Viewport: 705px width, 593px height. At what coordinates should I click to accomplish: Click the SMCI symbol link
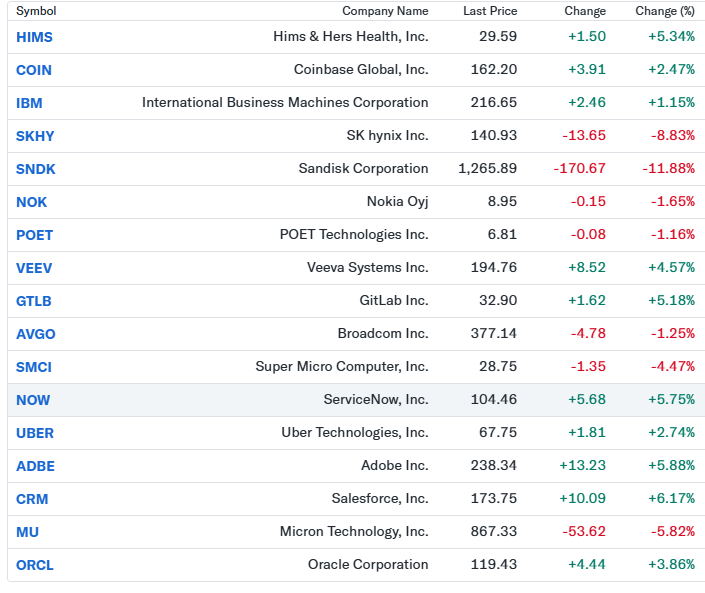tap(34, 367)
